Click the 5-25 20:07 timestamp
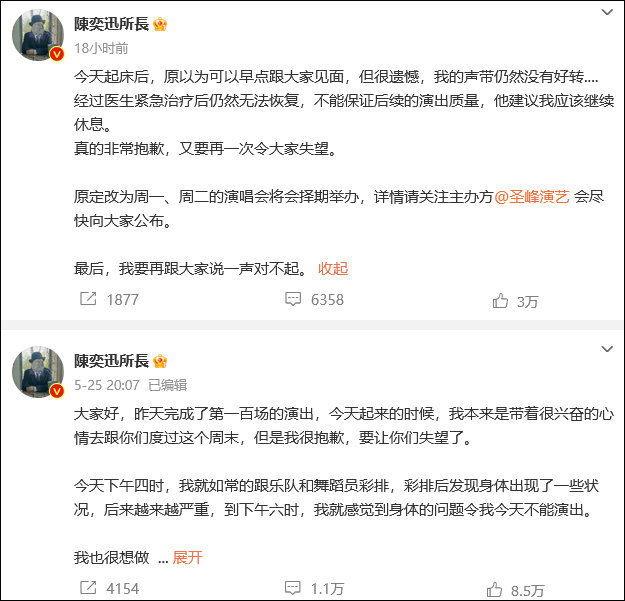The width and height of the screenshot is (625, 601). 107,384
